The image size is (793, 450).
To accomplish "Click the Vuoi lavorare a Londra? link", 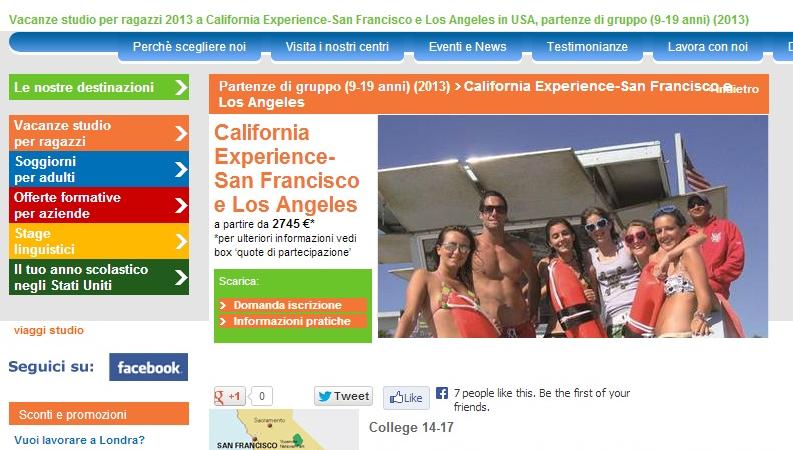I will 79,440.
